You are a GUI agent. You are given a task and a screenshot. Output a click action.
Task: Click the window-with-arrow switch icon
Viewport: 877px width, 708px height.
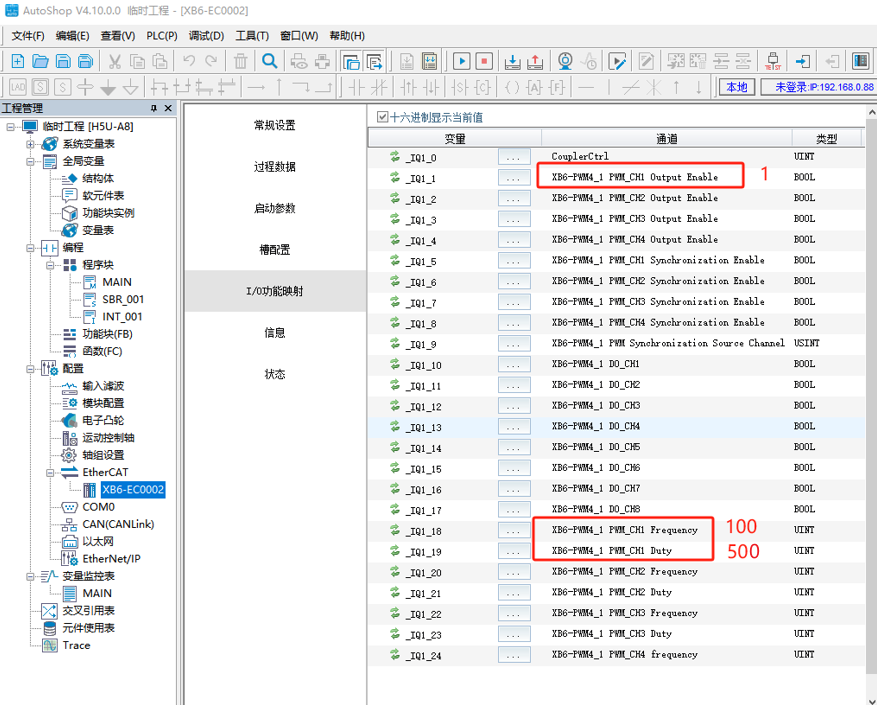(374, 61)
